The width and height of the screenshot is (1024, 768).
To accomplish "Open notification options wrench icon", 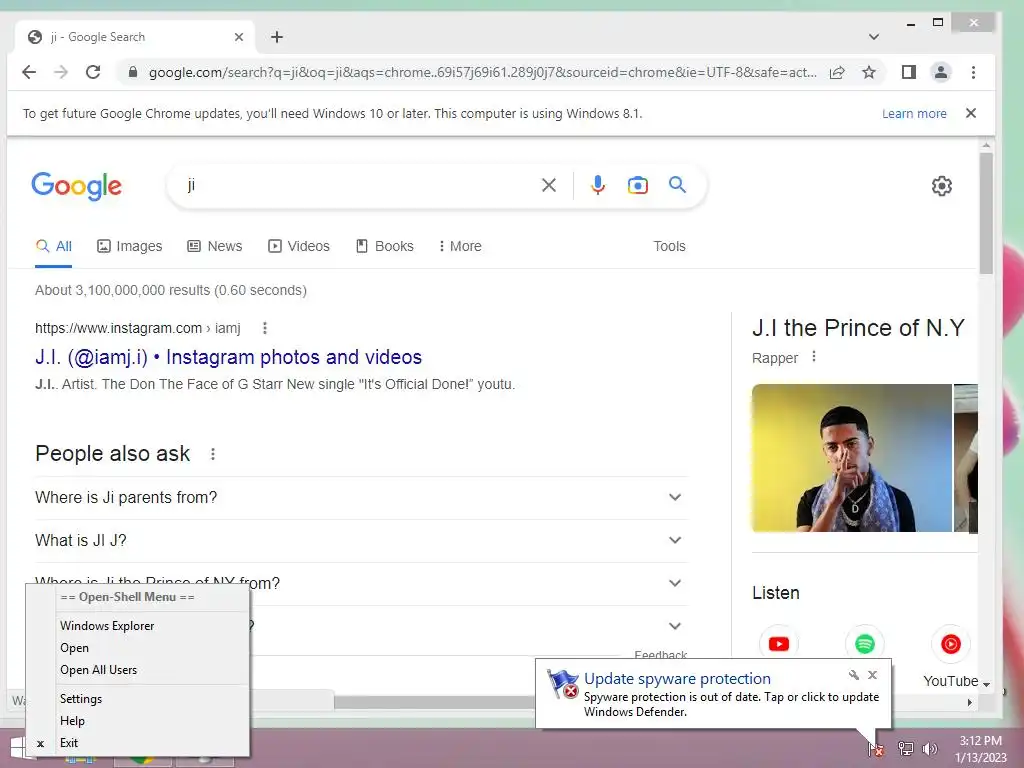I will click(853, 675).
